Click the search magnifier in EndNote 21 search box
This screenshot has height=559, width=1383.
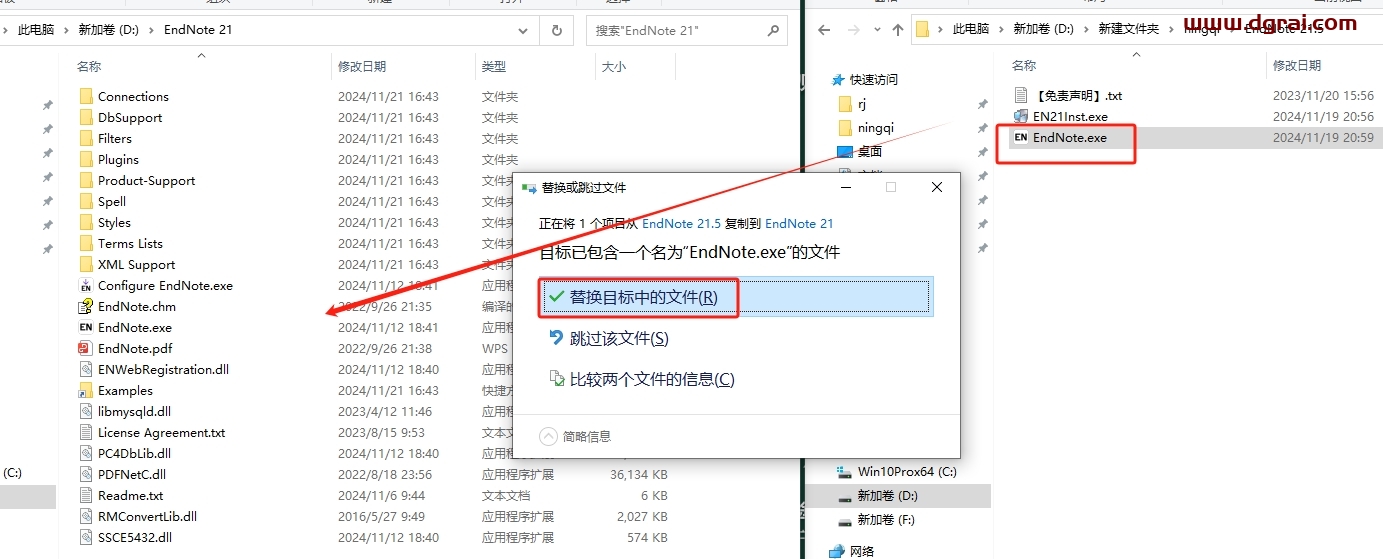(773, 31)
